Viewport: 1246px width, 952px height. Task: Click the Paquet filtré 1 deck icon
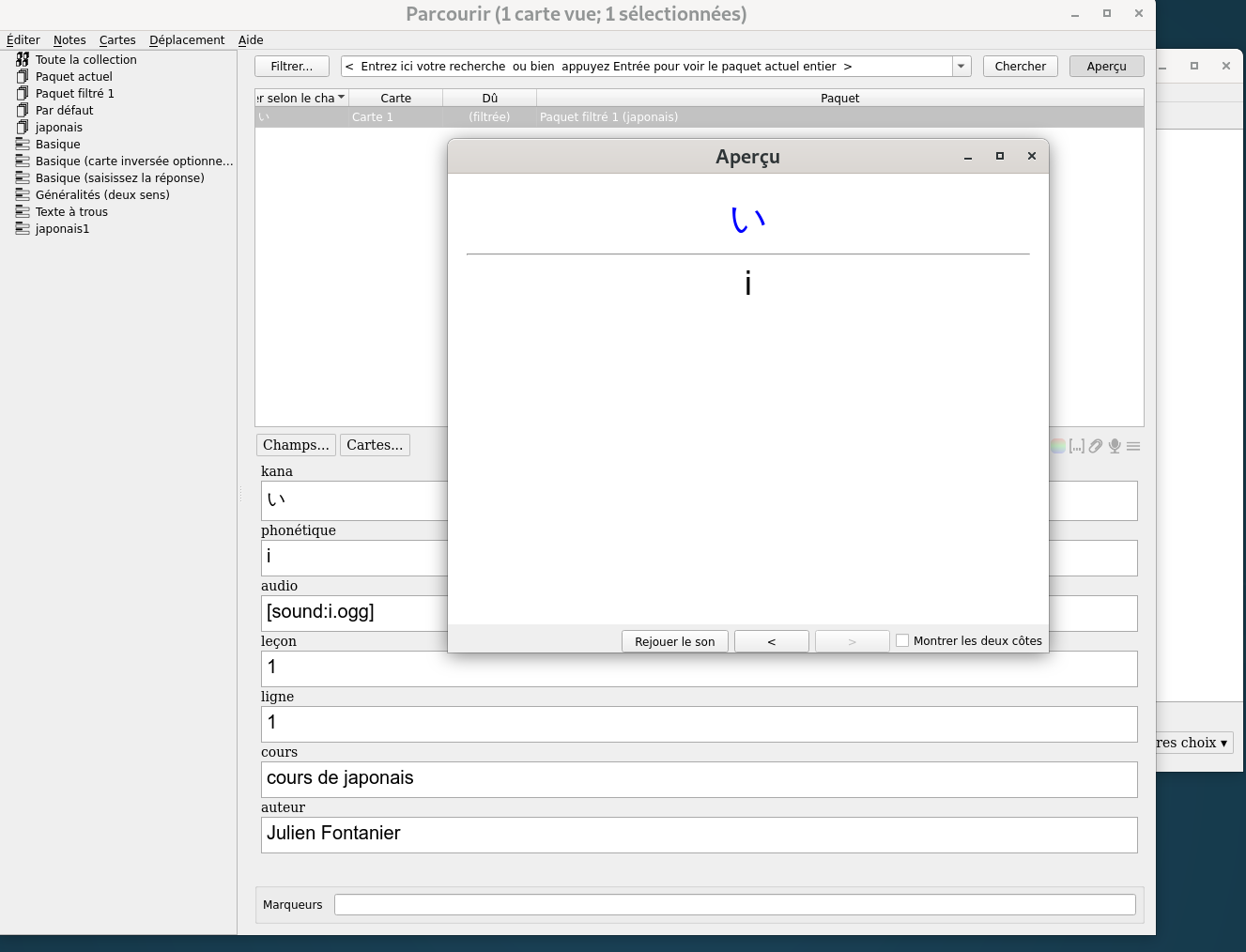(x=23, y=93)
